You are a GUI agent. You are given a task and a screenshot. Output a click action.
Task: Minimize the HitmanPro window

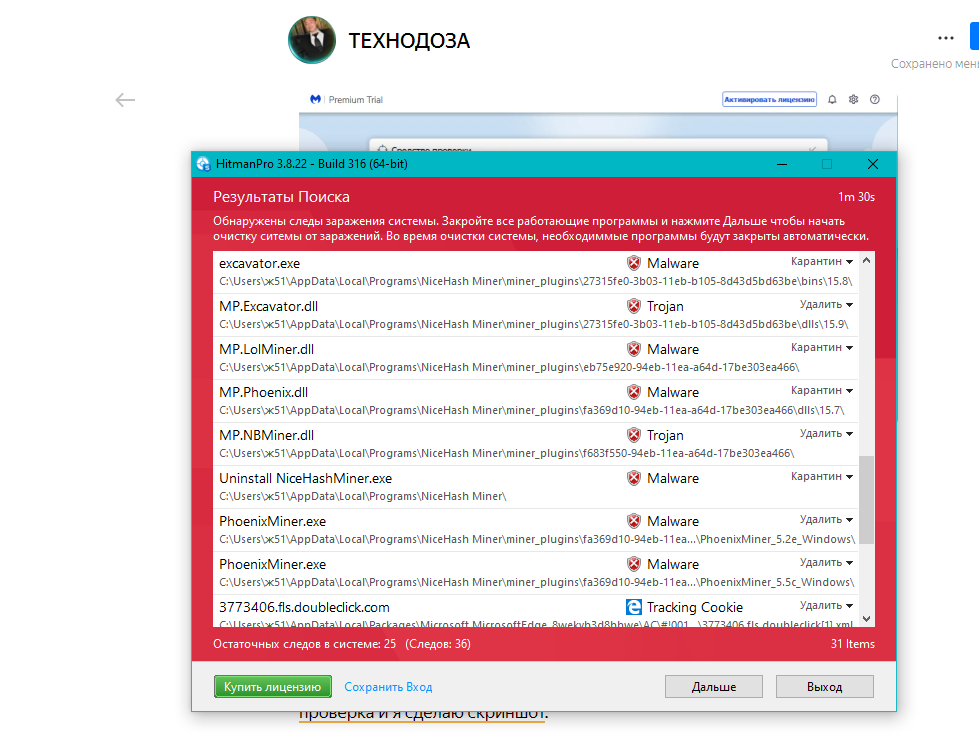click(x=782, y=164)
